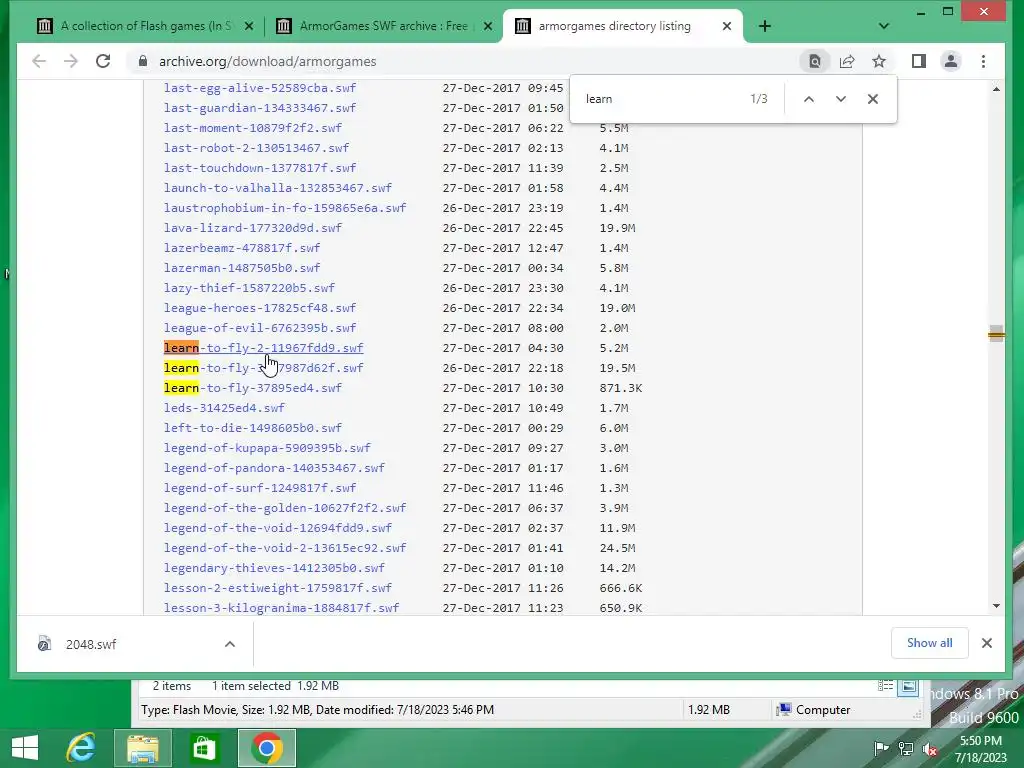Click Show all downloads button
The image size is (1024, 768).
coord(929,643)
